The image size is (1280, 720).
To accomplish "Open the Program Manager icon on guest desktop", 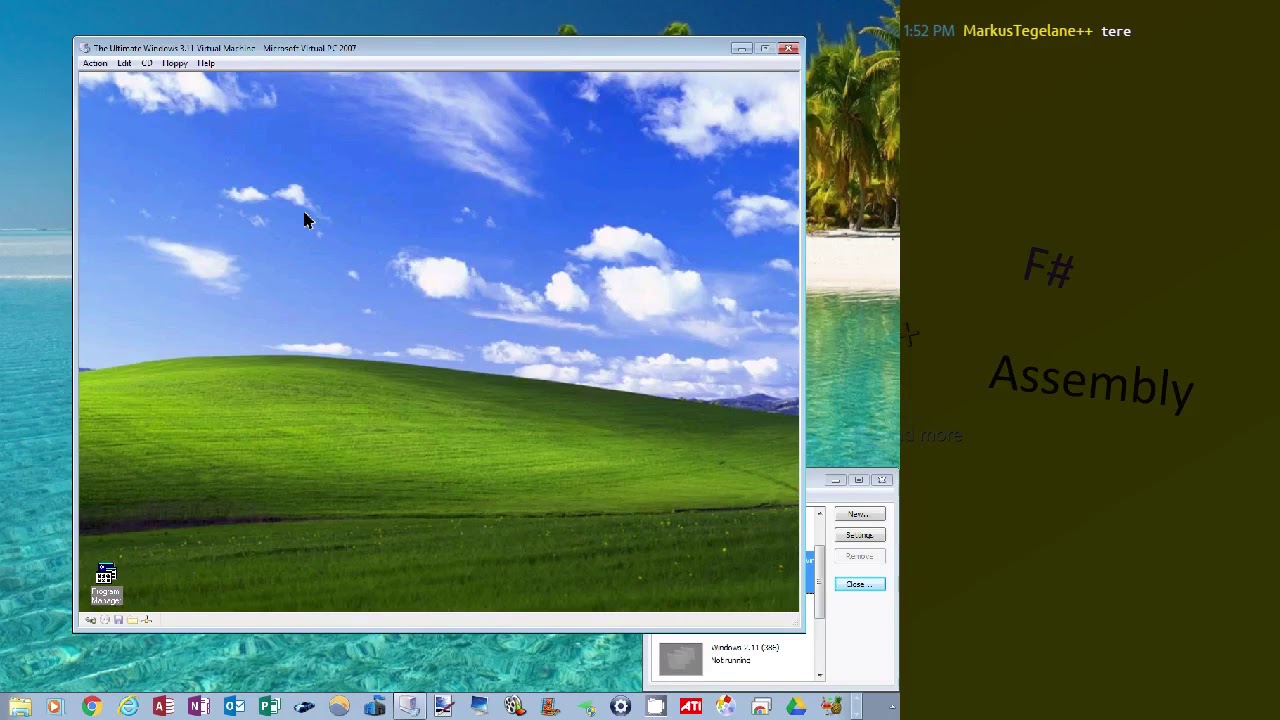I will click(106, 584).
